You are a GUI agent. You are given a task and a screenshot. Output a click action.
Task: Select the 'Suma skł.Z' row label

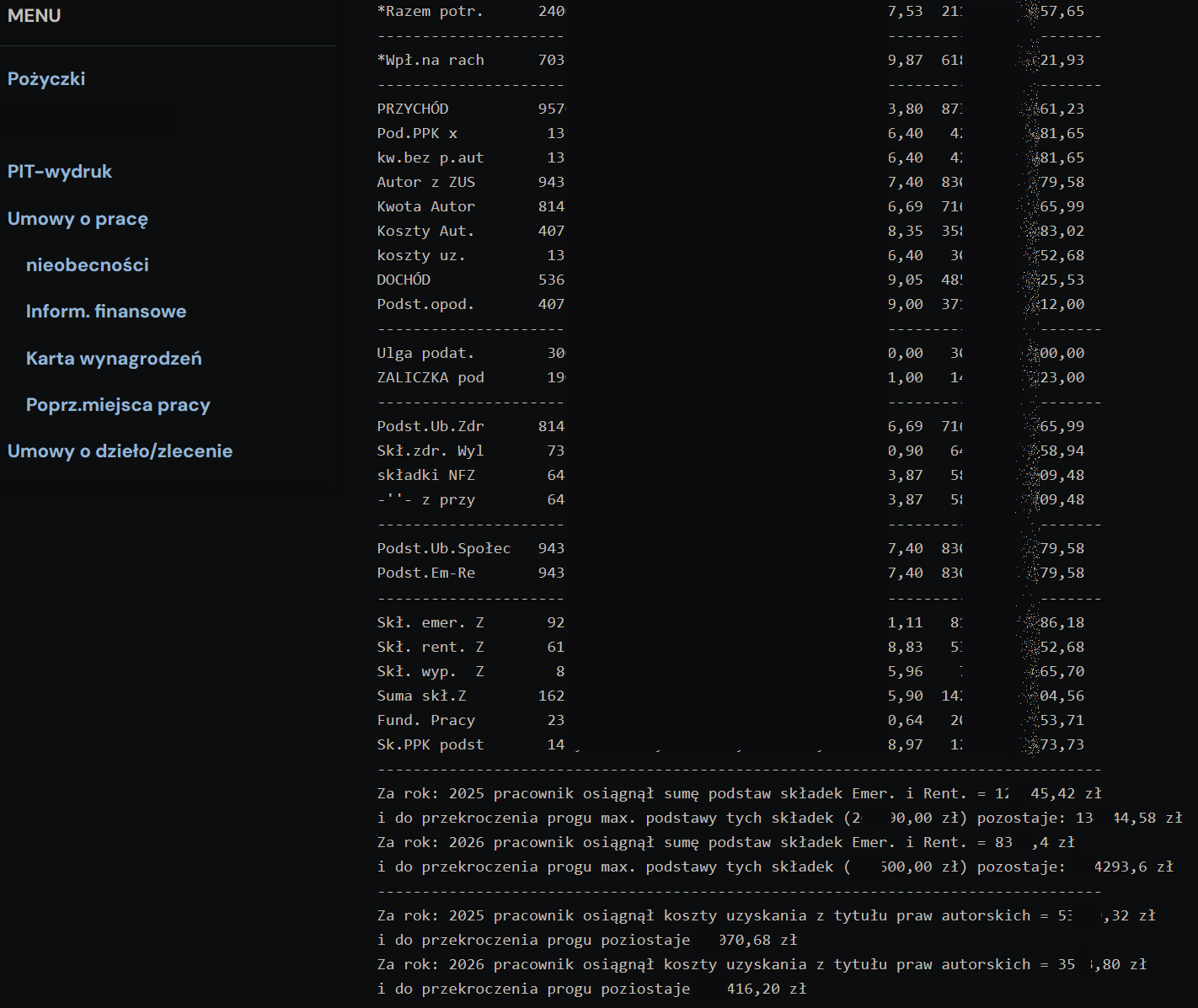point(421,696)
